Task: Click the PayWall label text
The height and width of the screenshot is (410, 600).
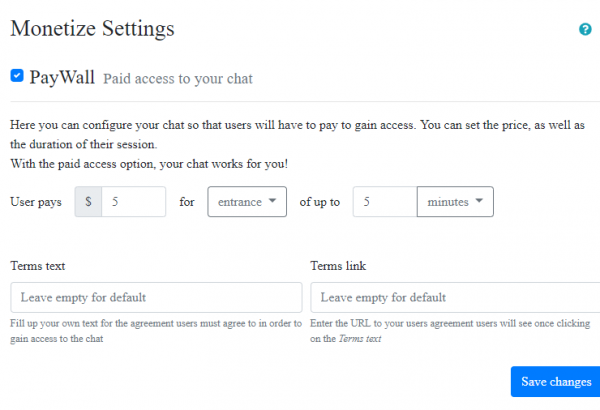Action: click(x=62, y=77)
